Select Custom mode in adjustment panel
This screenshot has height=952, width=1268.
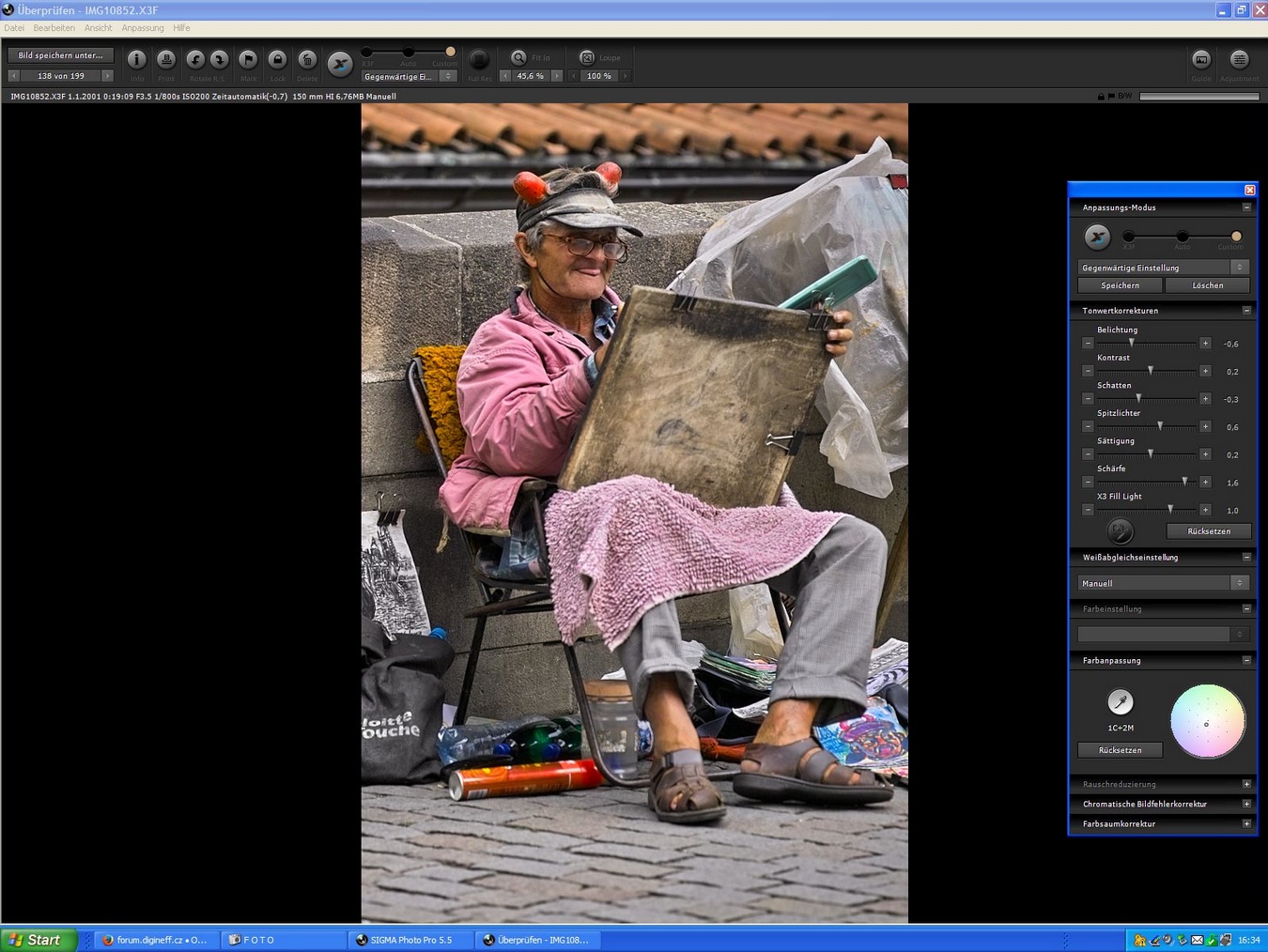click(x=1236, y=237)
